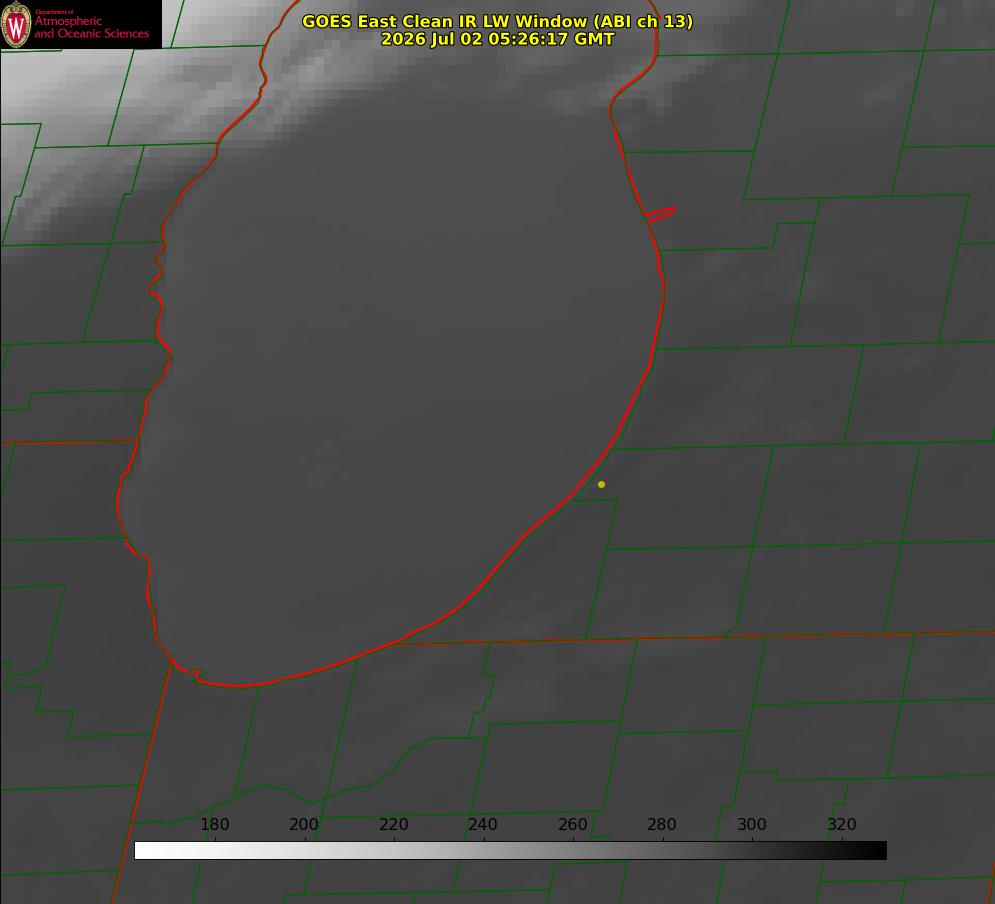Click the 300 colorbar label

point(752,824)
